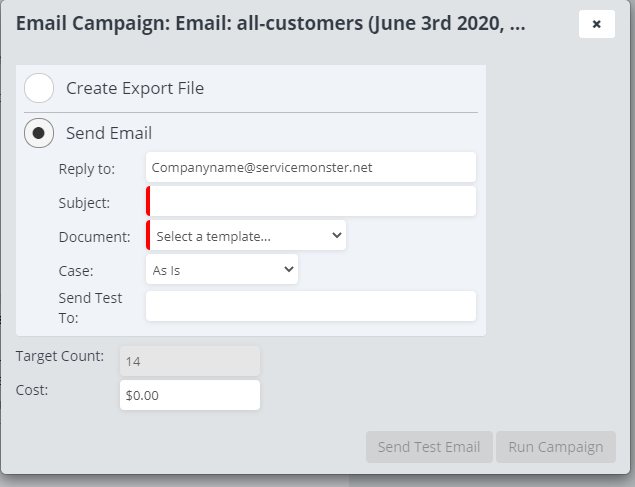Click the Send Email label text
The height and width of the screenshot is (487, 635).
coord(109,133)
